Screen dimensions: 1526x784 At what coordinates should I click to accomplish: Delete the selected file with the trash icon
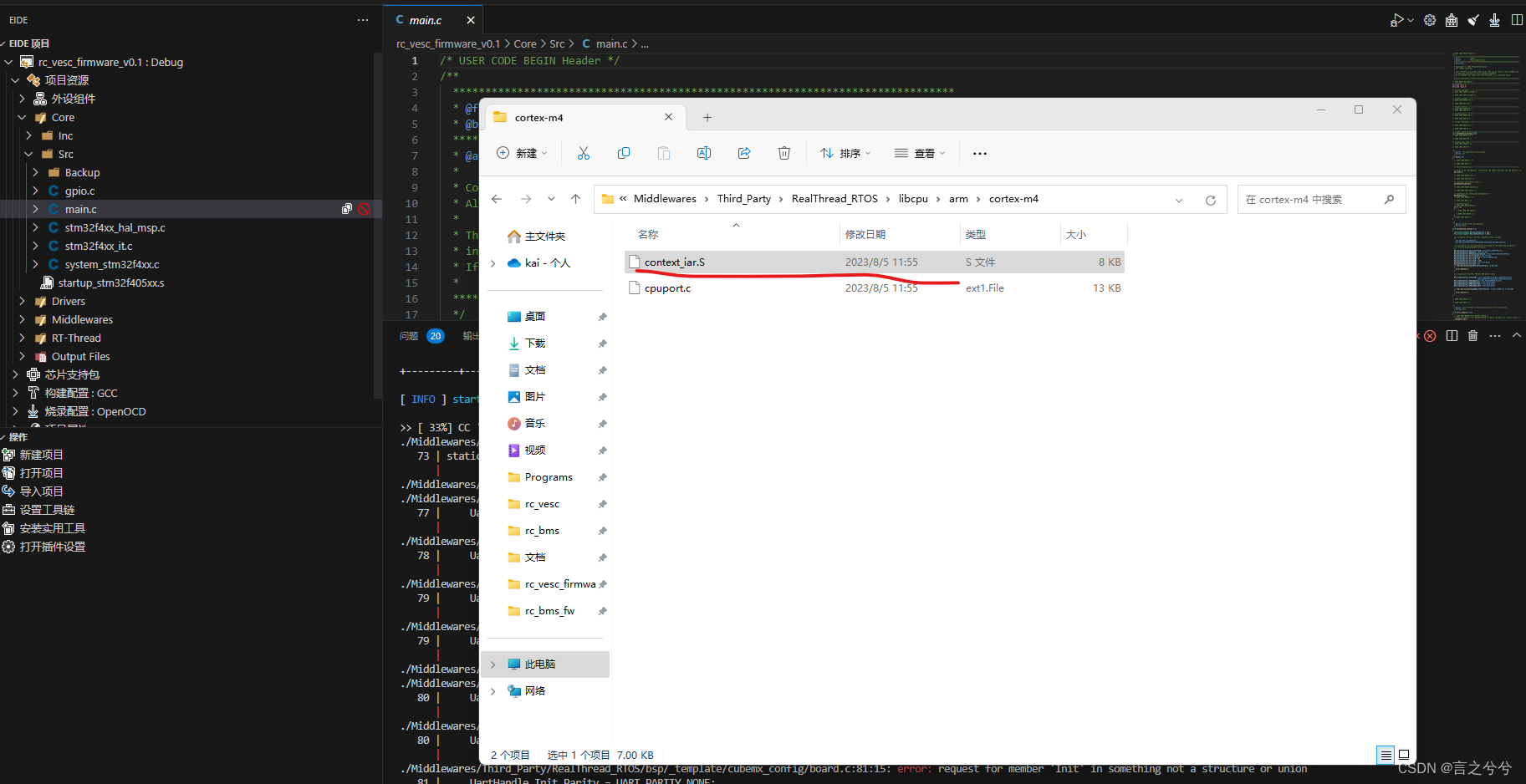click(x=783, y=153)
